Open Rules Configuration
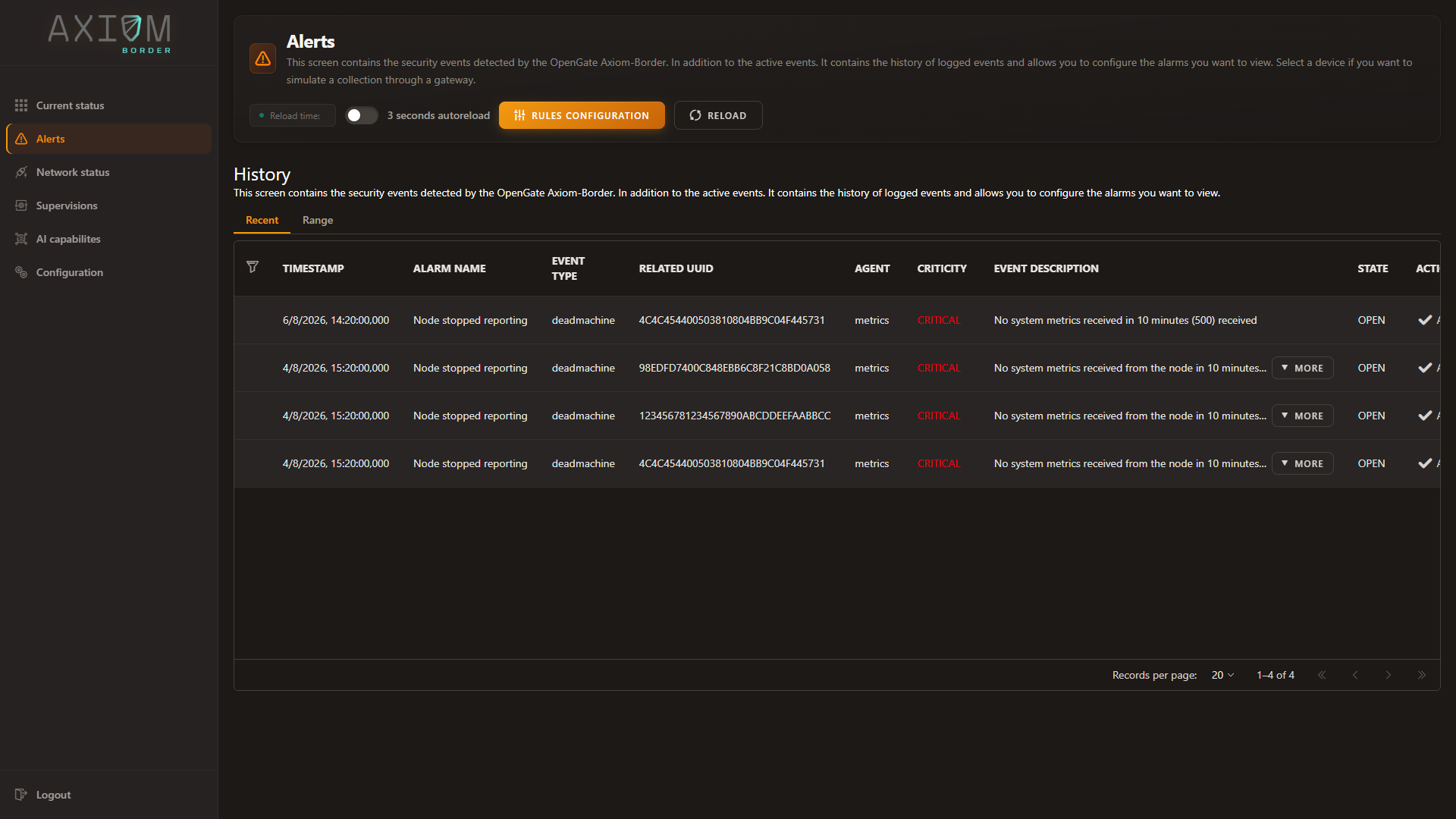Viewport: 1456px width, 819px height. (x=582, y=115)
